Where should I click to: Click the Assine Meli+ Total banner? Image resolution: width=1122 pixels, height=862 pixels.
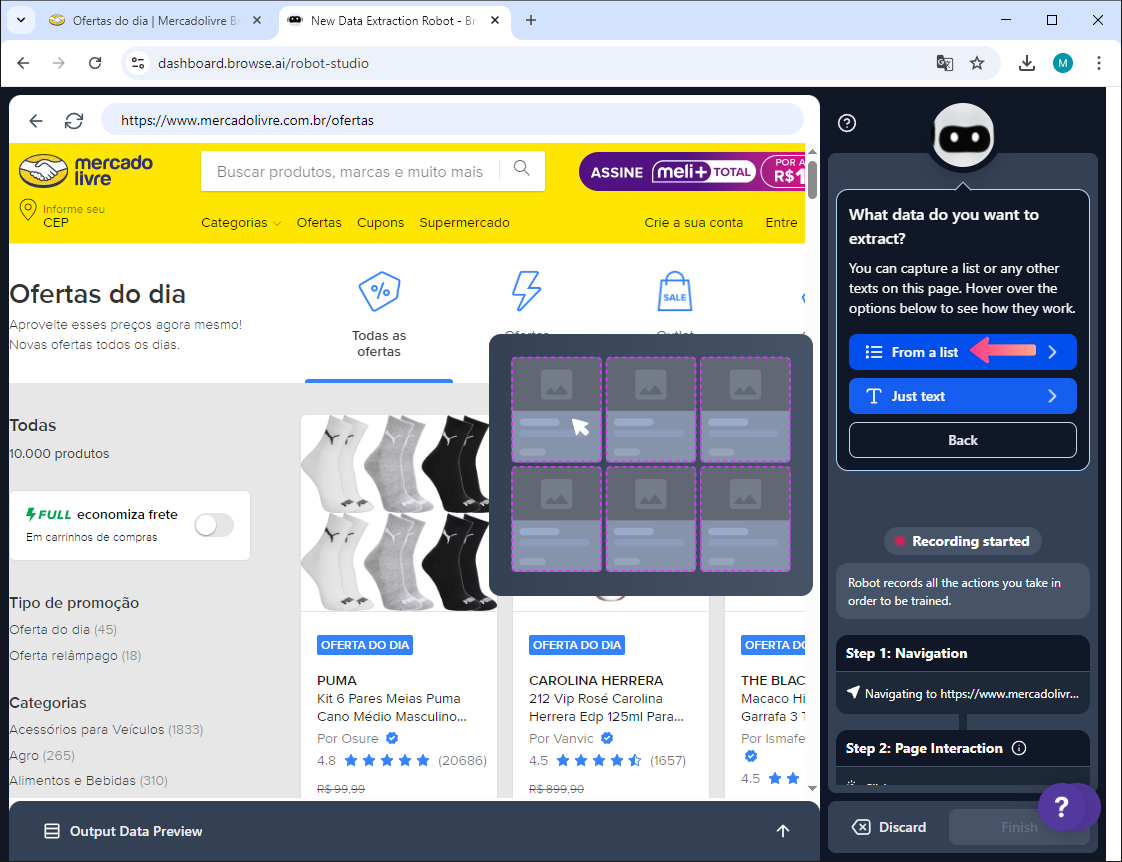692,172
